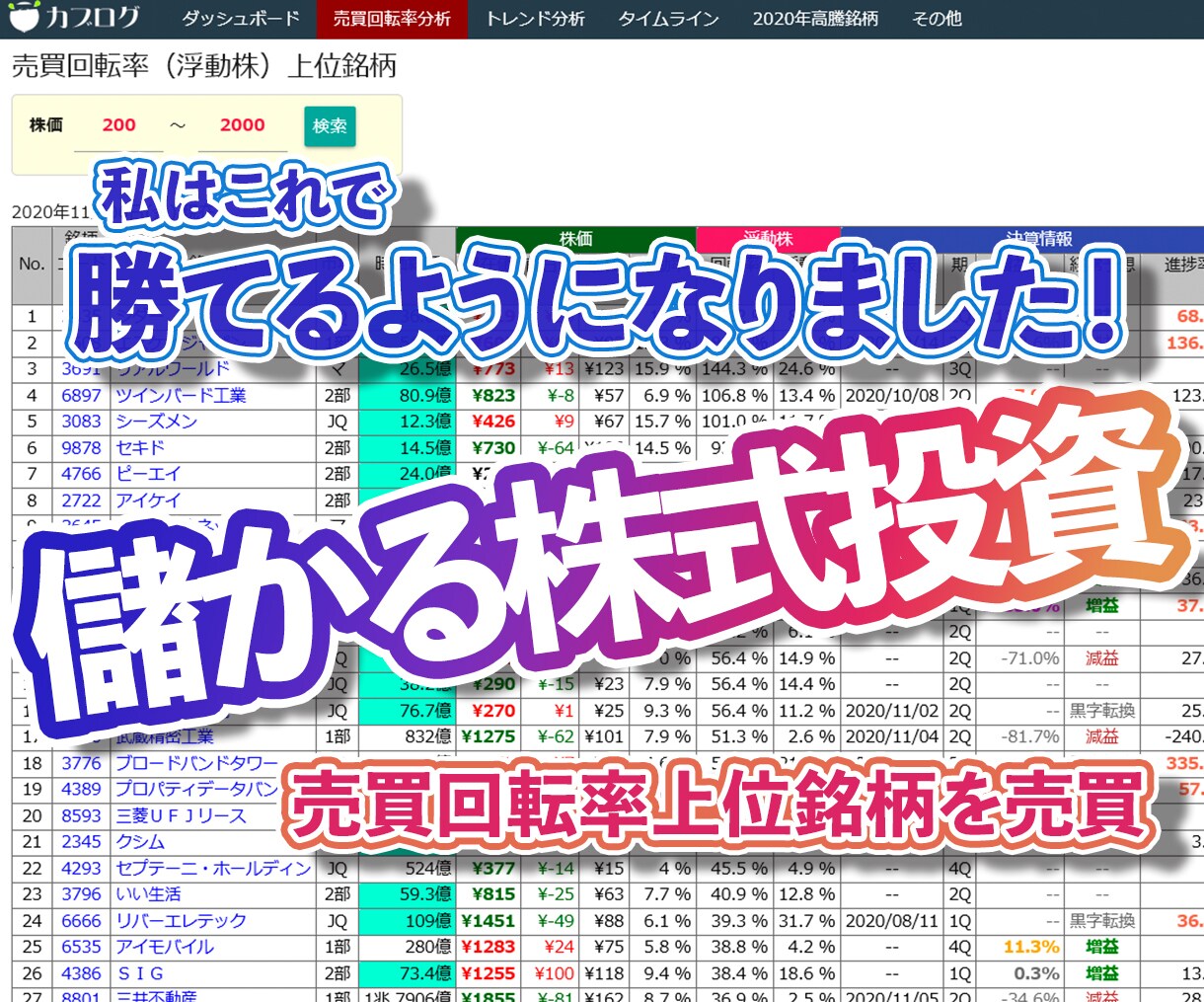Click earnings date 2020/08/11

click(x=892, y=921)
